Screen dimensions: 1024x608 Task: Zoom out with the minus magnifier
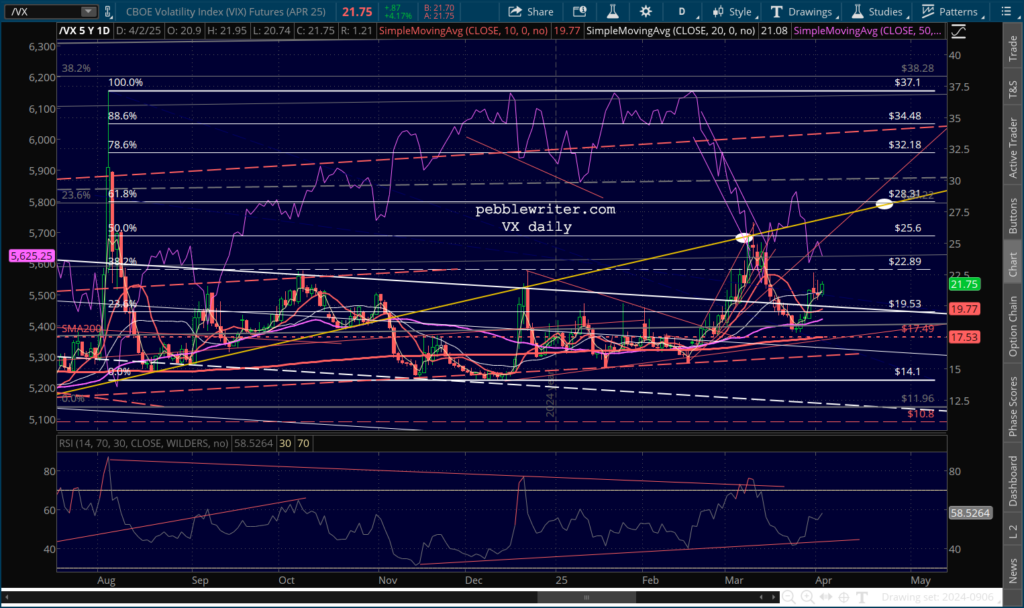coord(789,597)
